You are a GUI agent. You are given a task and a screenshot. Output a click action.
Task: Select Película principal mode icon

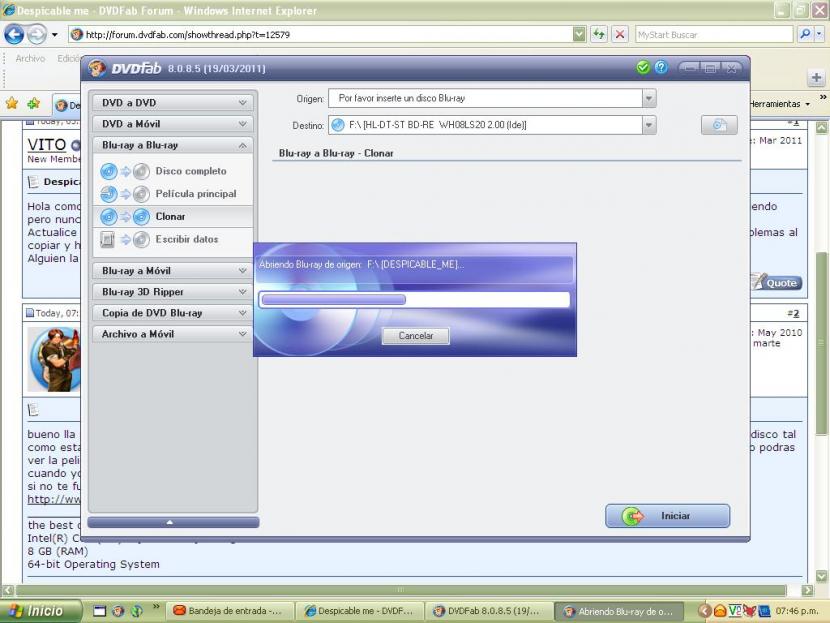(125, 194)
